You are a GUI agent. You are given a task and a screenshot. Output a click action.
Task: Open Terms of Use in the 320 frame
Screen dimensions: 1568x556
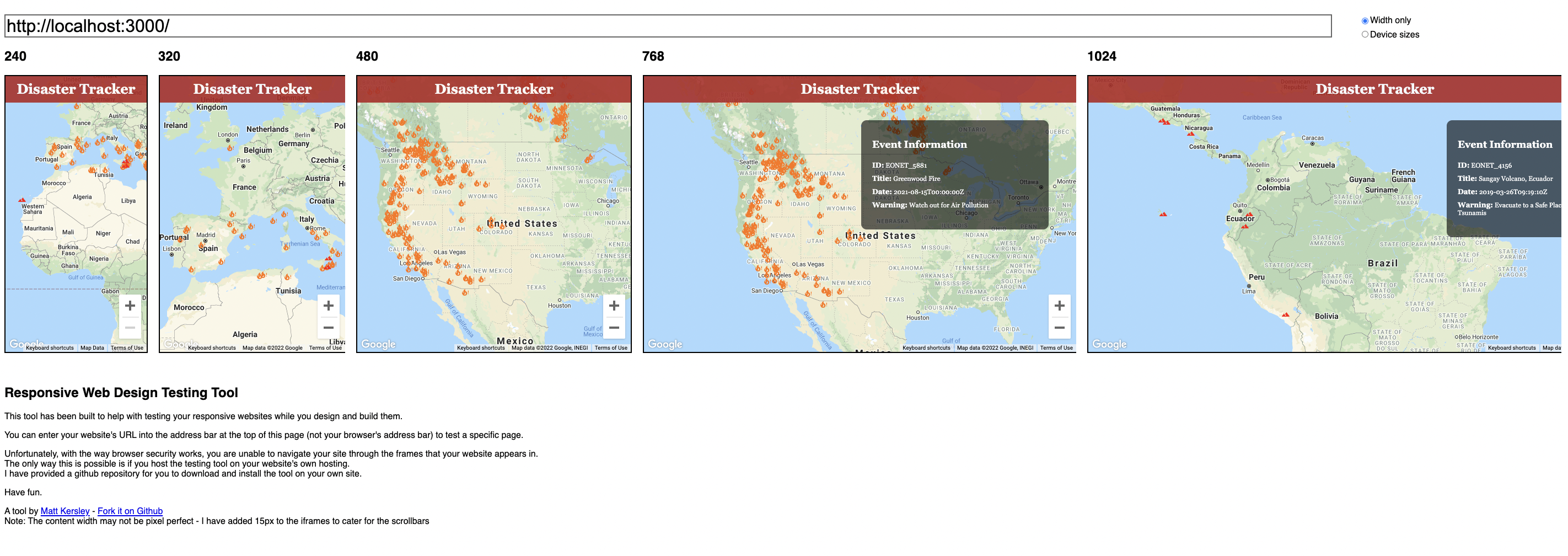tap(326, 349)
